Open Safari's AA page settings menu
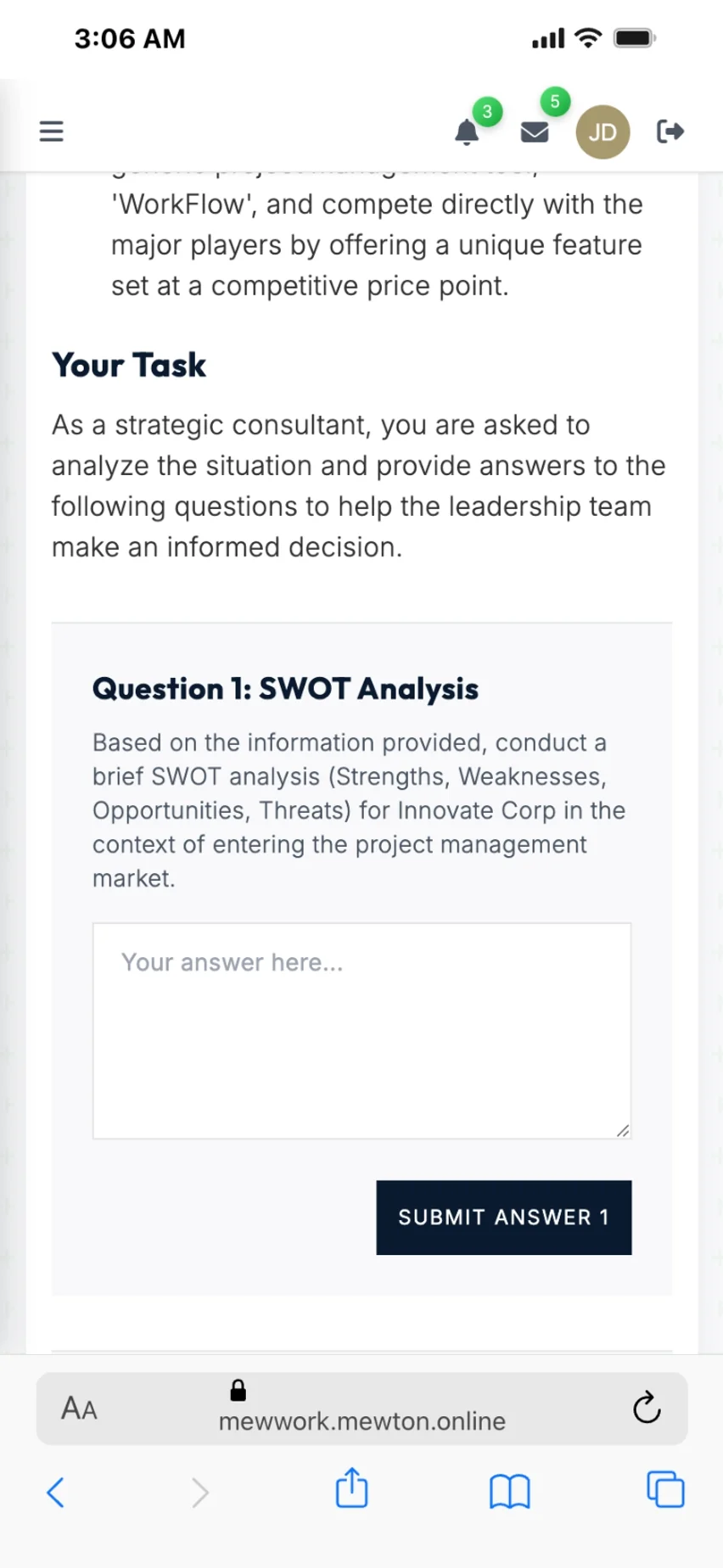 (79, 1408)
